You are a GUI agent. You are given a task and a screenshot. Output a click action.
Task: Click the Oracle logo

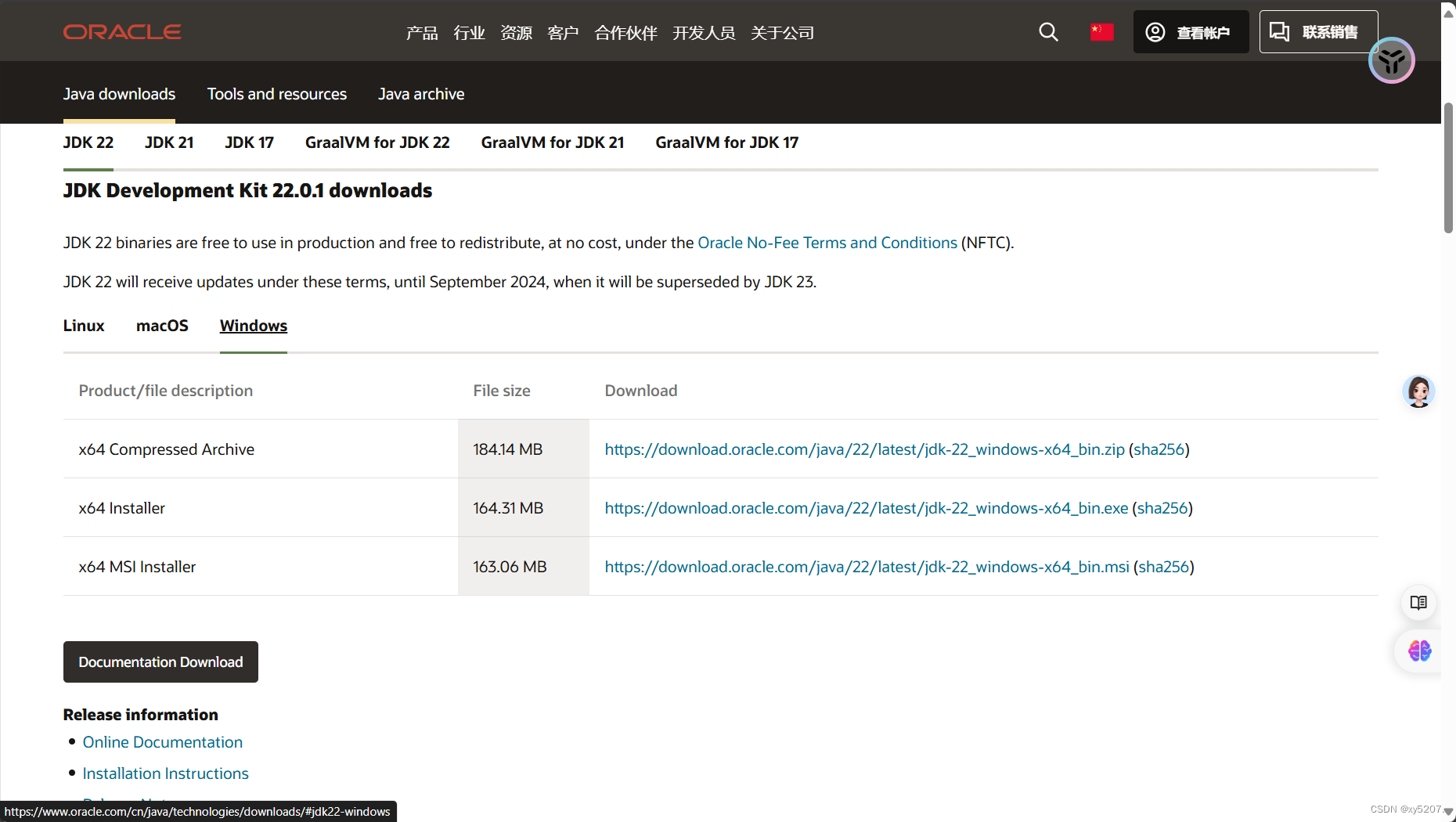click(x=122, y=32)
